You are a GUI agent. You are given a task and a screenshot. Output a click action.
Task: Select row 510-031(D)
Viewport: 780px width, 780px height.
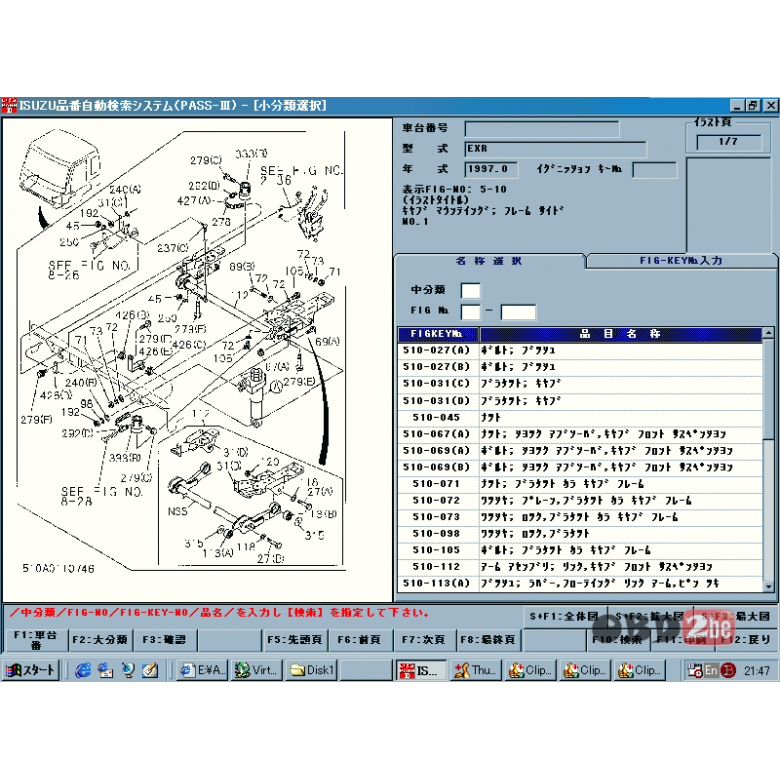[580, 401]
